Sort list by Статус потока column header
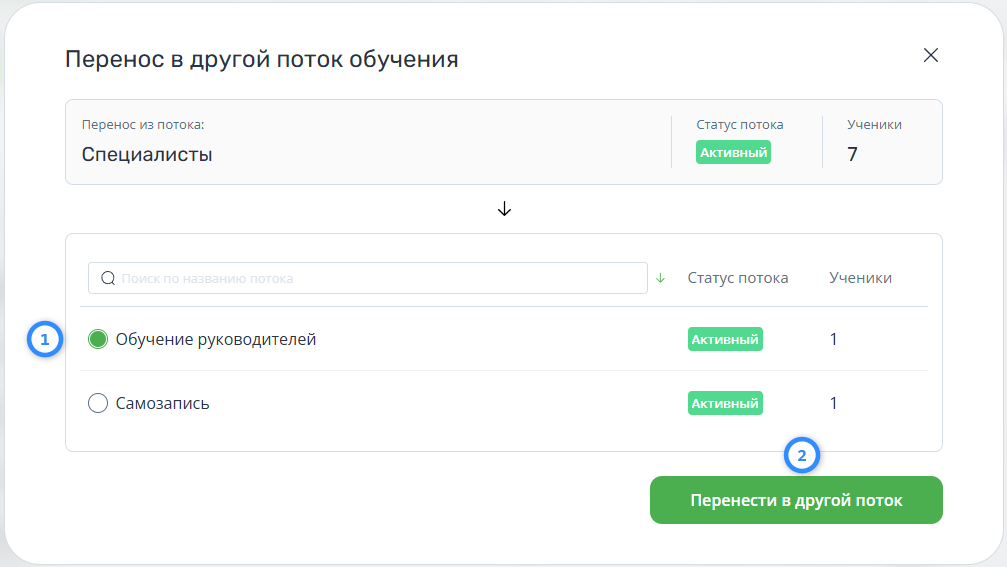1007x567 pixels. [x=737, y=278]
